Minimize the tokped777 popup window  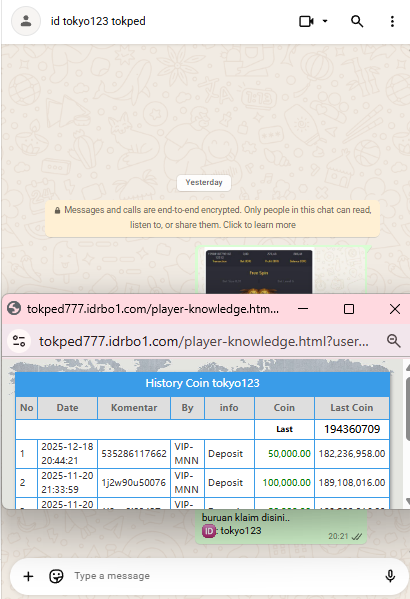pyautogui.click(x=303, y=309)
